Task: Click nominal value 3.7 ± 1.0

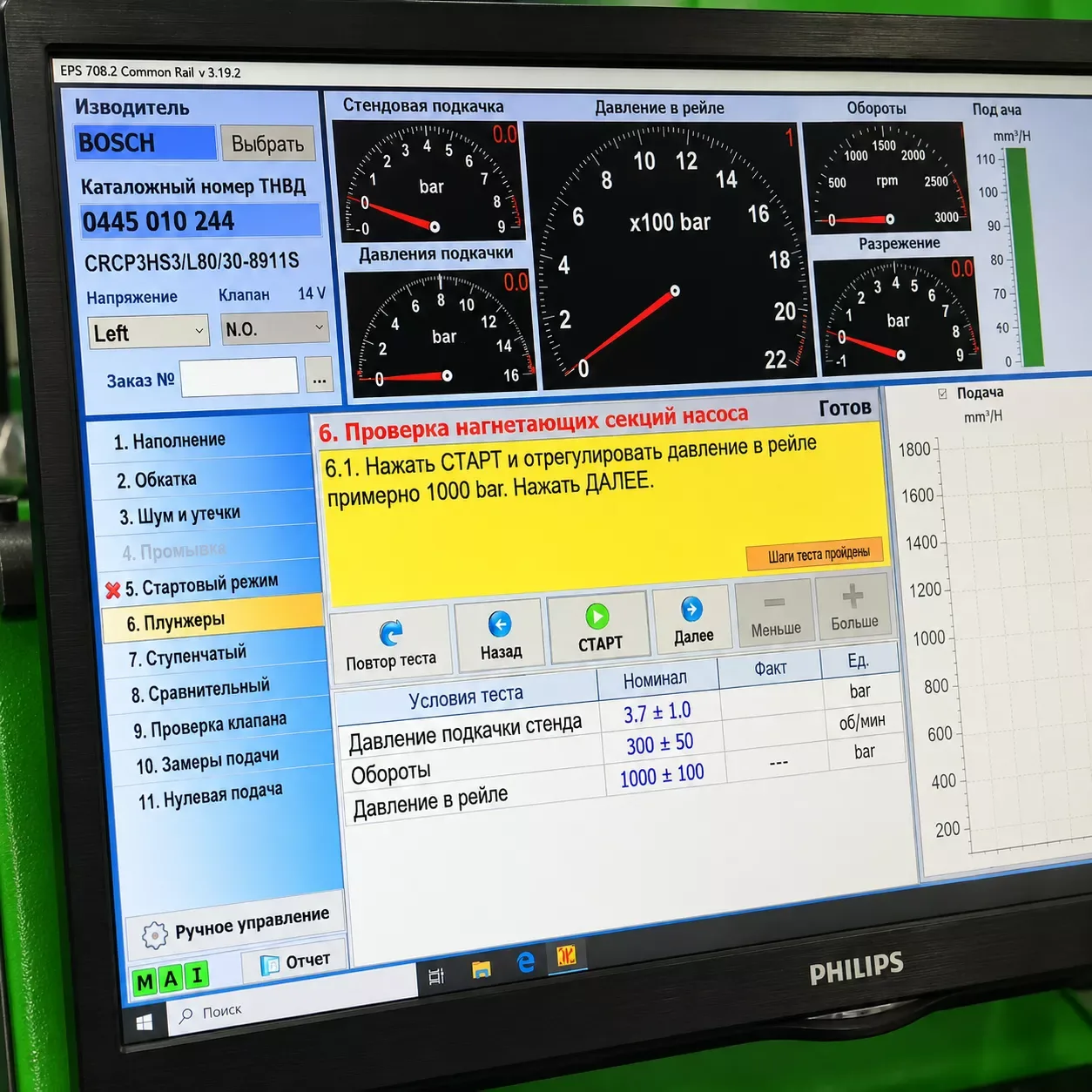Action: pos(657,712)
